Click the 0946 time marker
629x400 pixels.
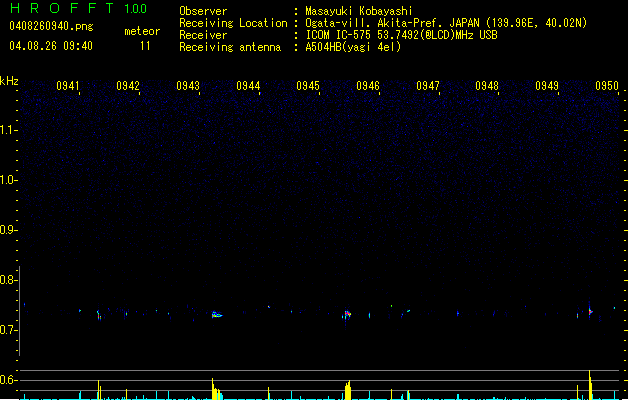click(368, 86)
